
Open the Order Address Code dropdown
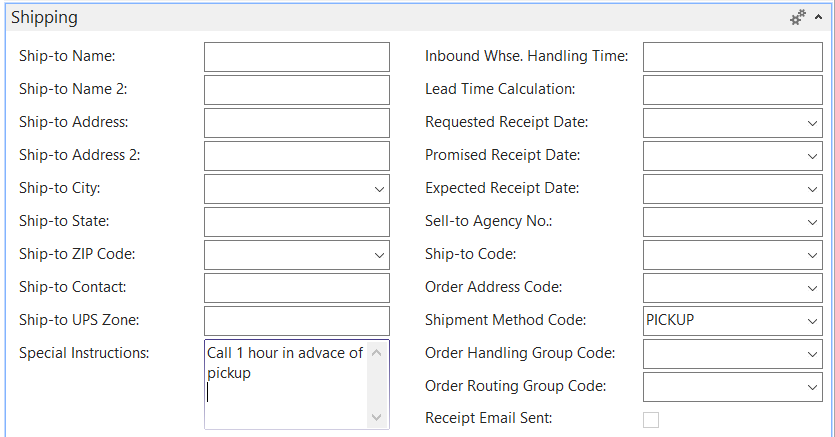812,288
